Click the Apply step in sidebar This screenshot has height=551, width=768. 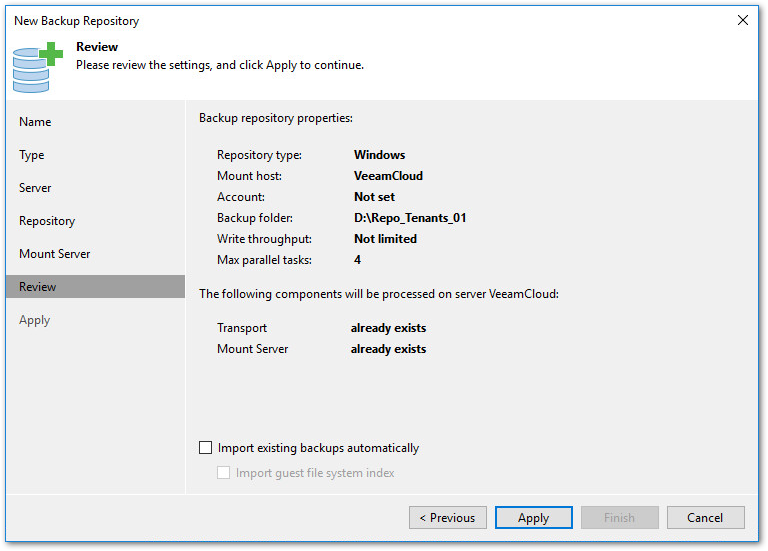tap(35, 320)
